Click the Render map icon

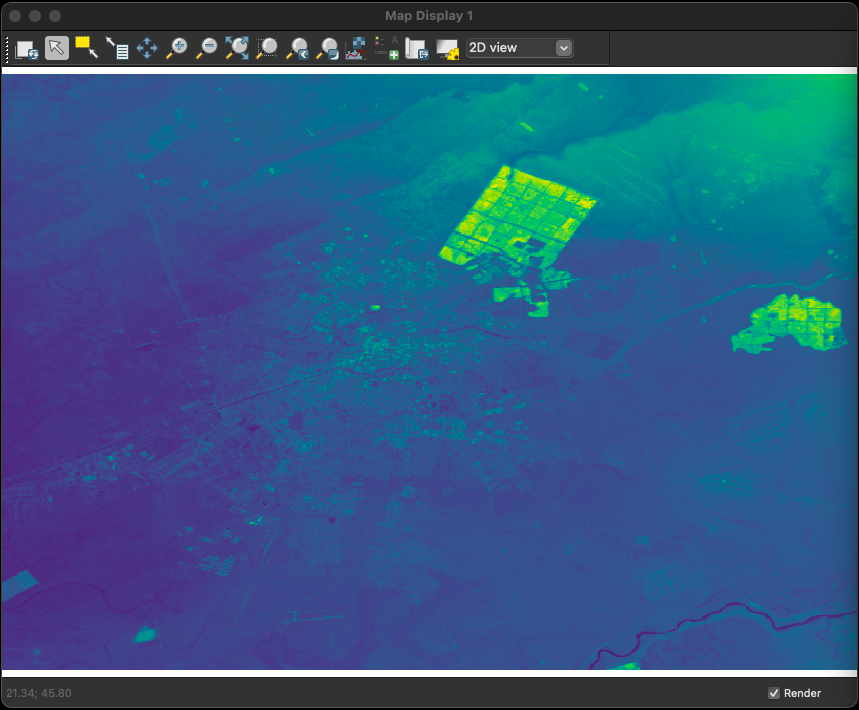pos(26,48)
